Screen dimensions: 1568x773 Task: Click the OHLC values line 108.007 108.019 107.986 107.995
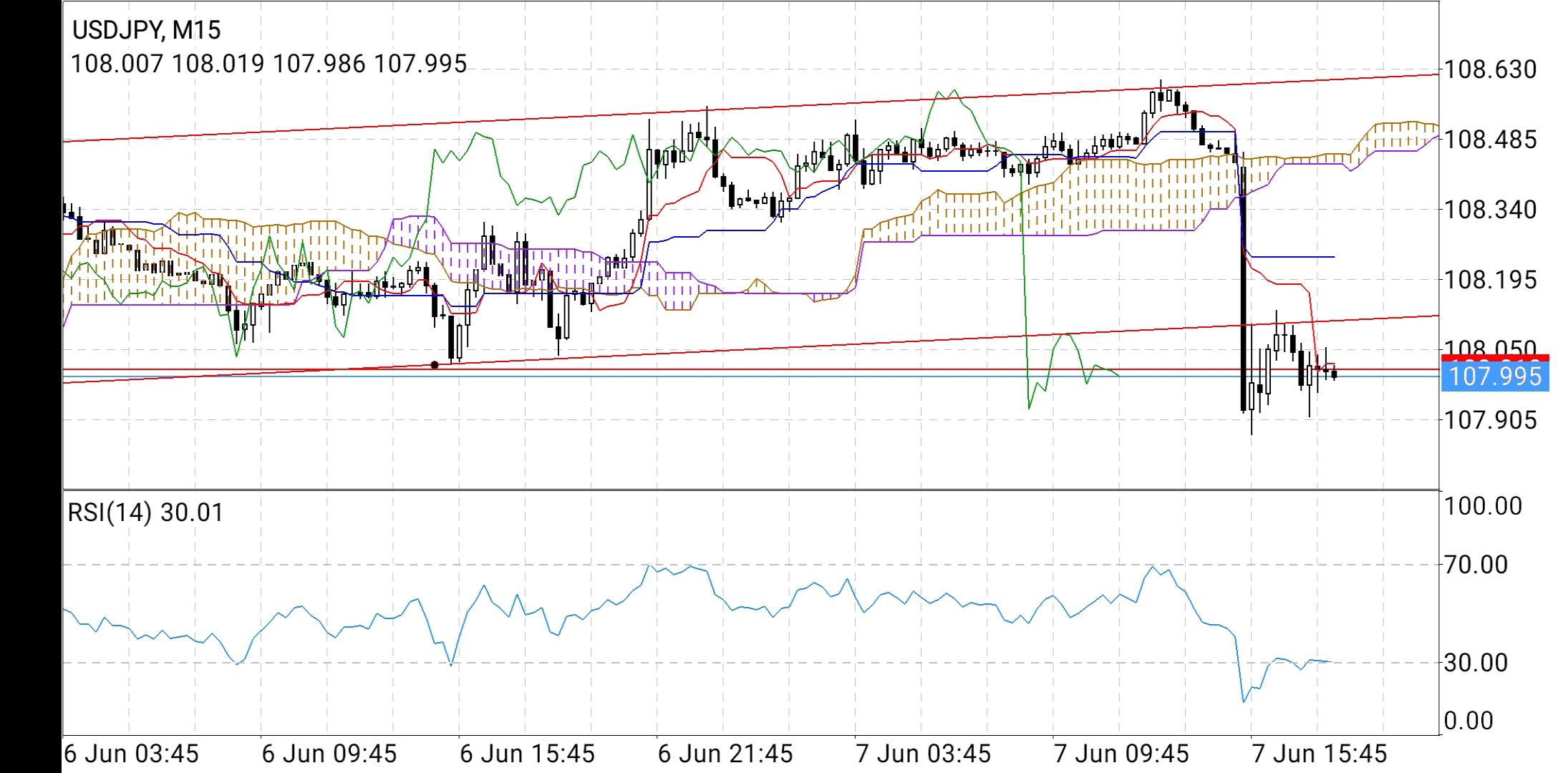coord(268,64)
